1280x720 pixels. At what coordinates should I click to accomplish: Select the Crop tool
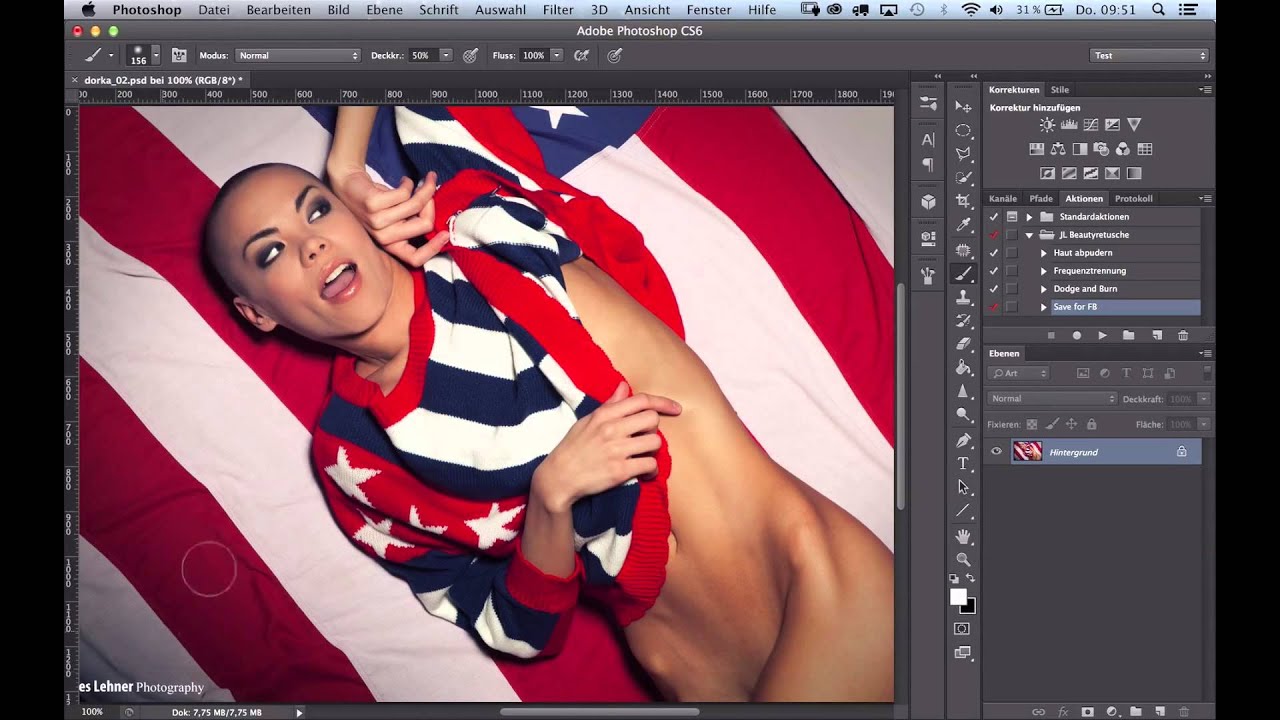point(963,201)
